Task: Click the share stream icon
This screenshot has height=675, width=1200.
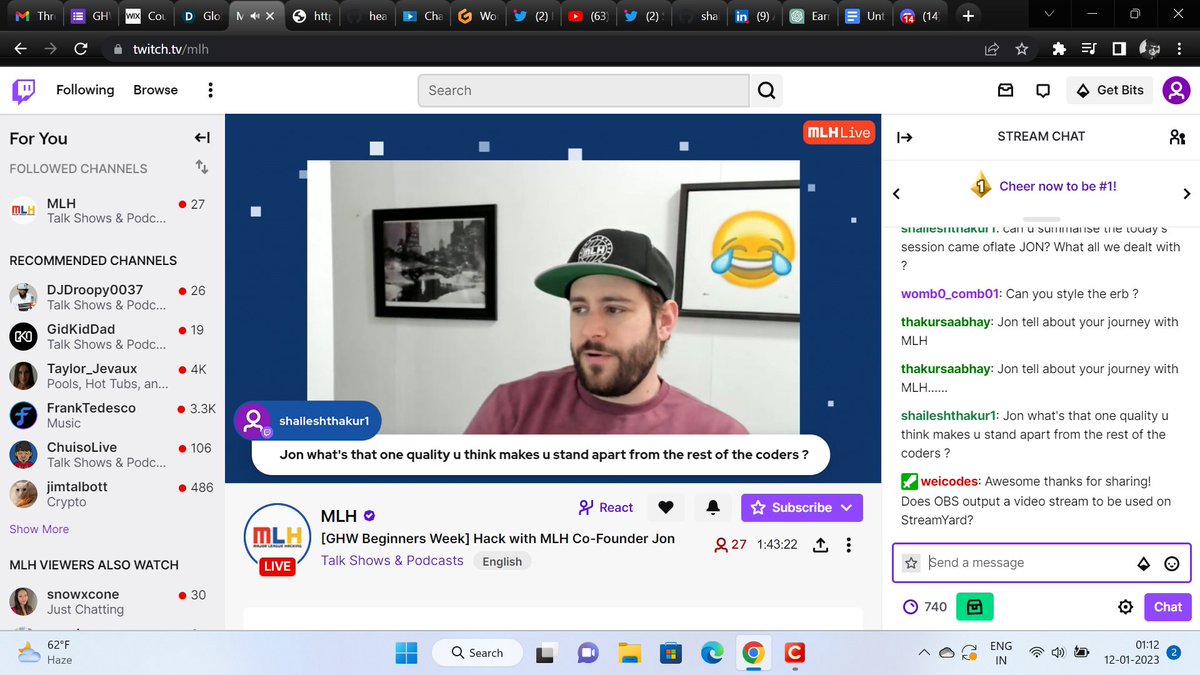Action: 820,545
